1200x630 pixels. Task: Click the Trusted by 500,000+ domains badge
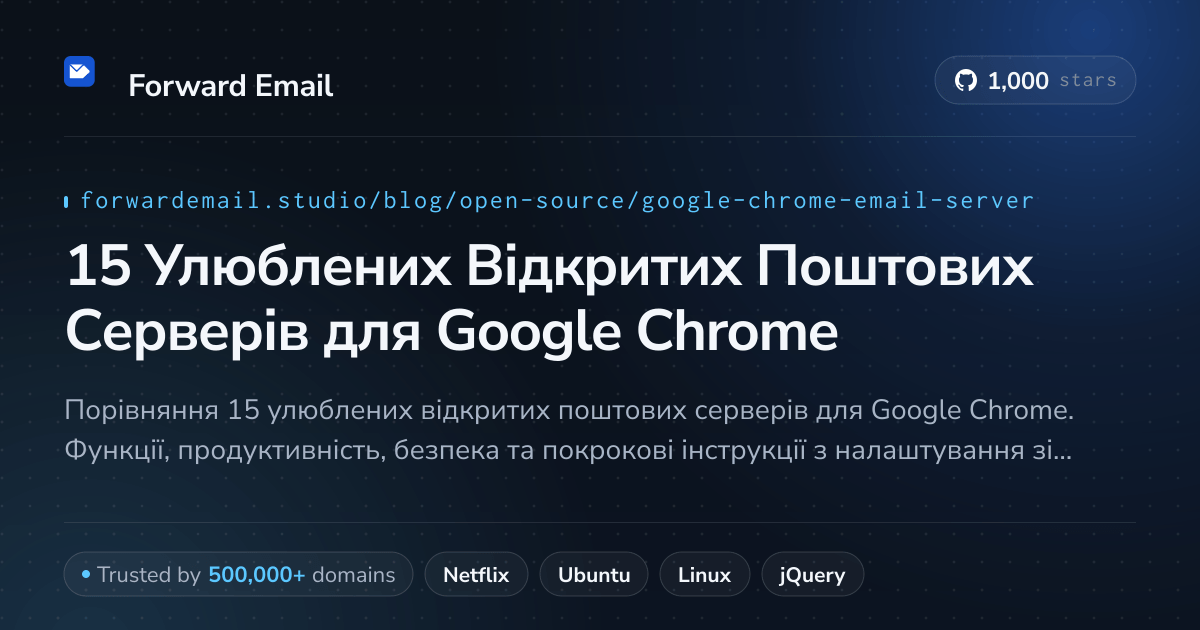tap(238, 575)
